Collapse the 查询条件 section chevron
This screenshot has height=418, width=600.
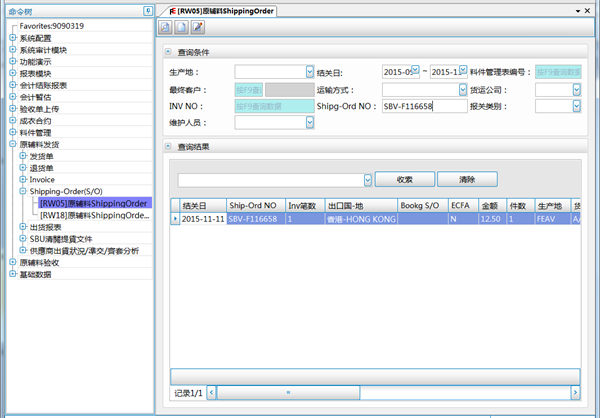pos(168,51)
